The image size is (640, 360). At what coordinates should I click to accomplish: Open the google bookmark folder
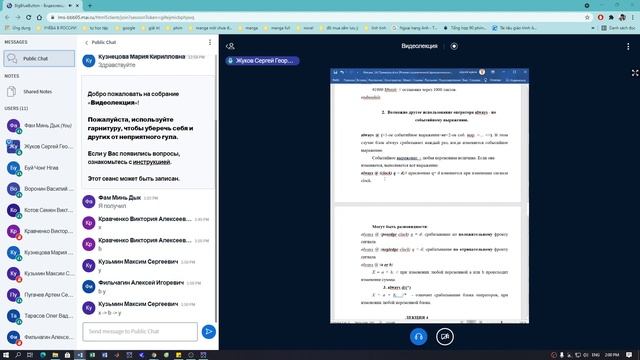pos(126,28)
